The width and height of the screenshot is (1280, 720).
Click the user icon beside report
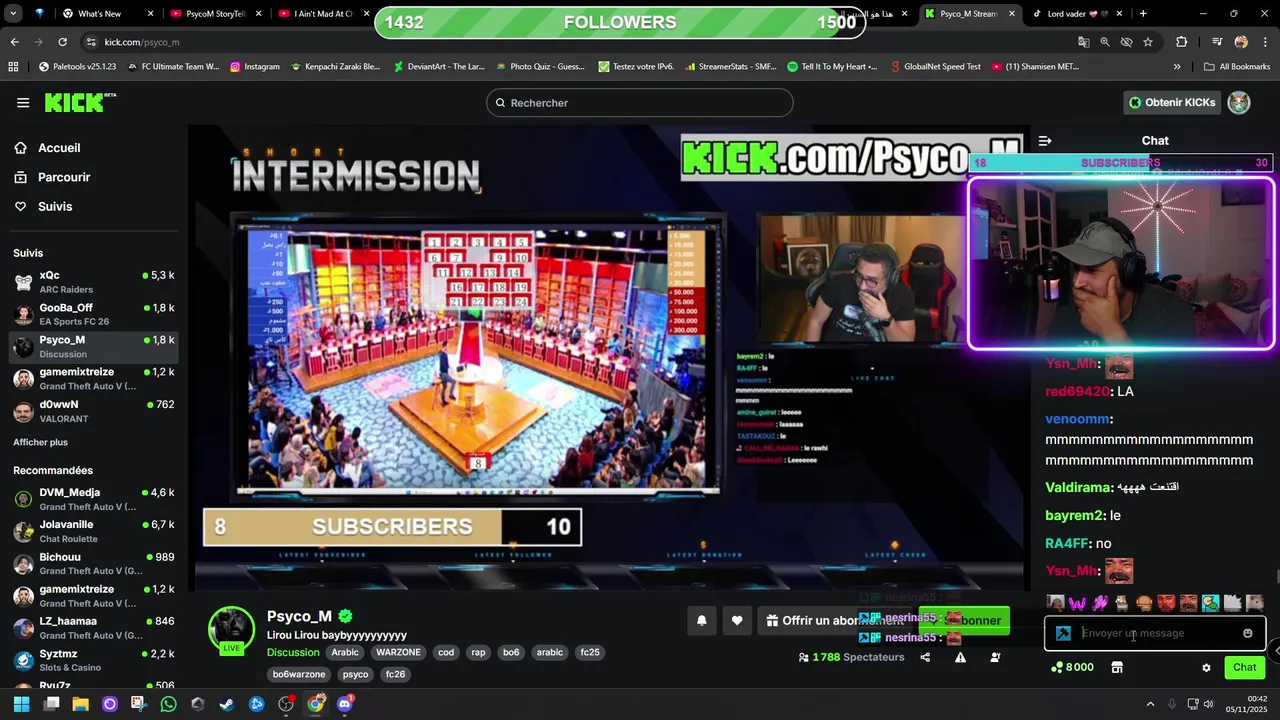995,657
